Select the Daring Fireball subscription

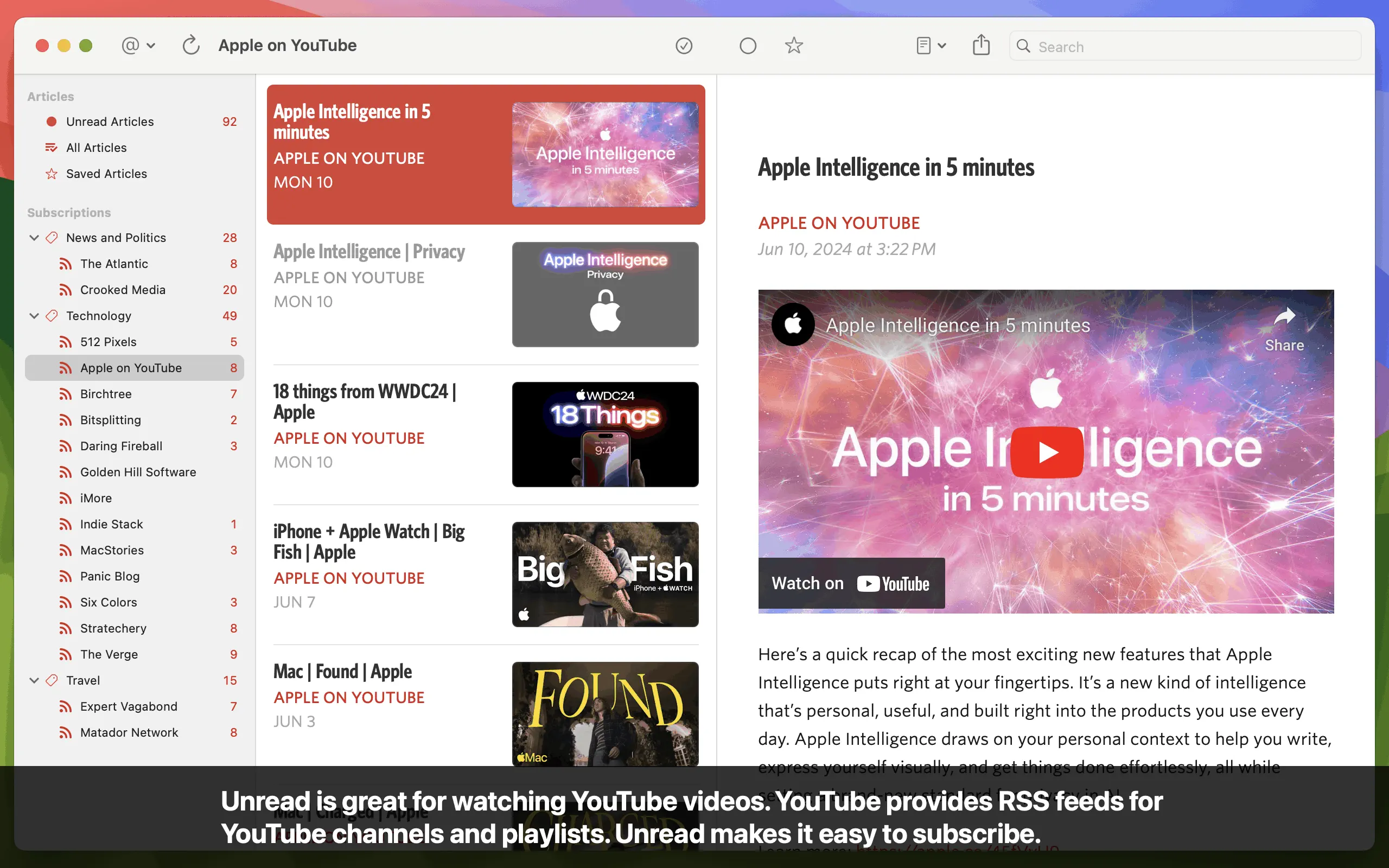coord(121,446)
